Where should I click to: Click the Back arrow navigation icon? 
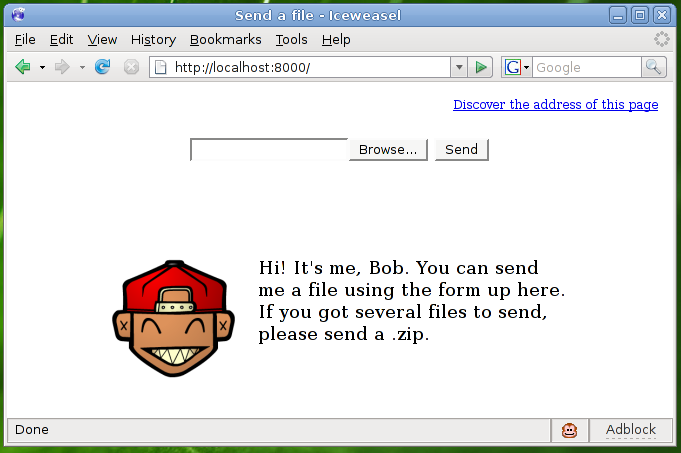[x=23, y=67]
